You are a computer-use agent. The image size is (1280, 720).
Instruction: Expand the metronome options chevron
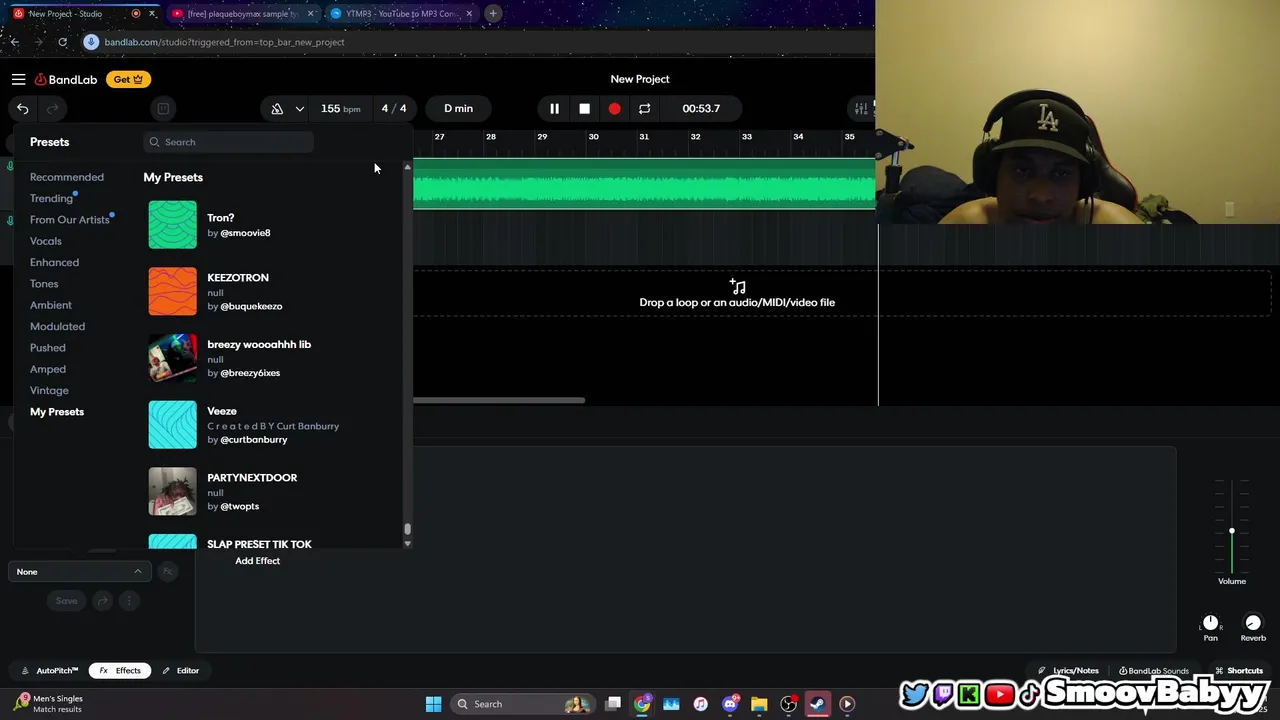[x=299, y=108]
